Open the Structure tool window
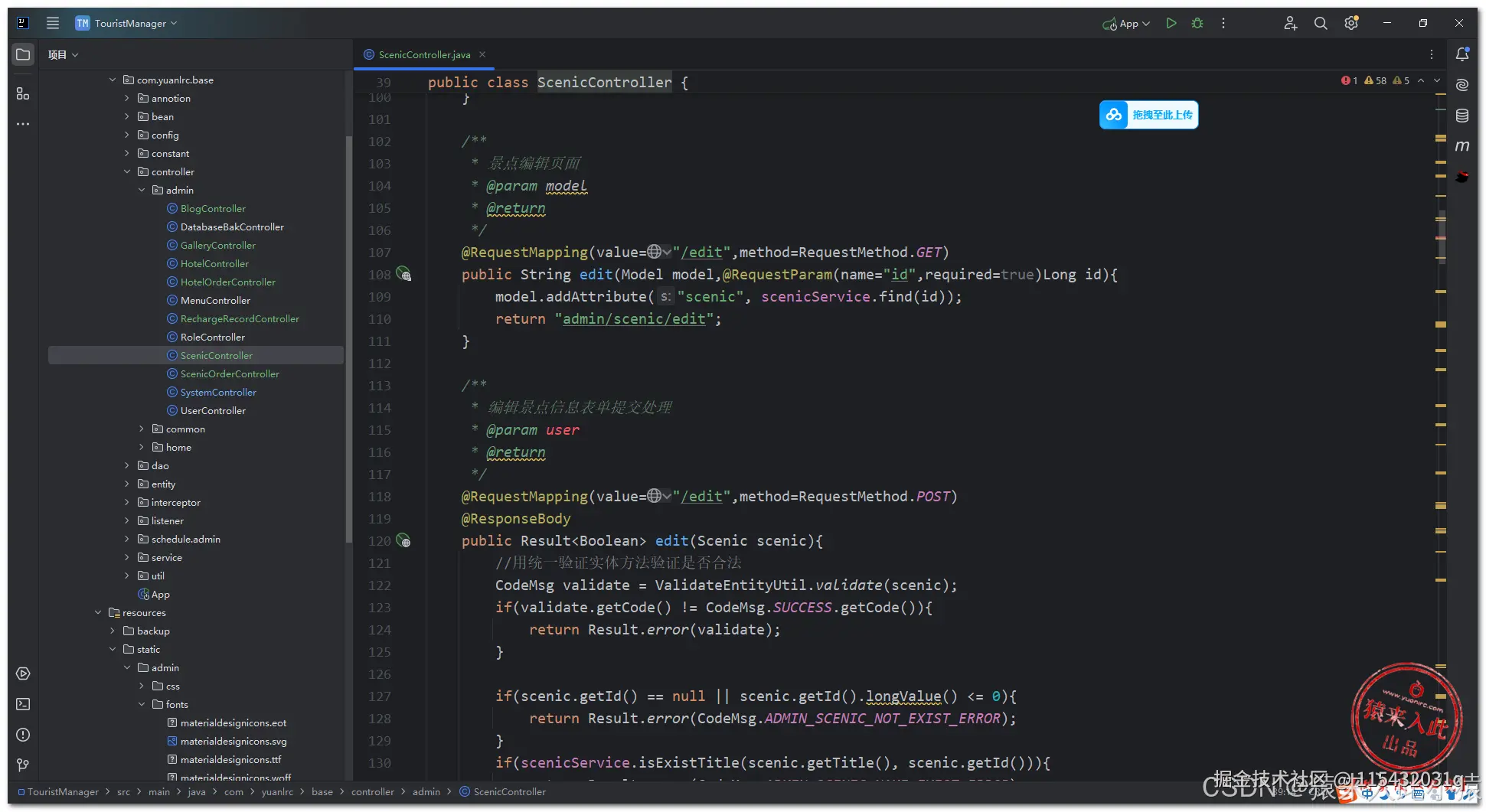Screen dimensions: 1486x812 coord(23,93)
